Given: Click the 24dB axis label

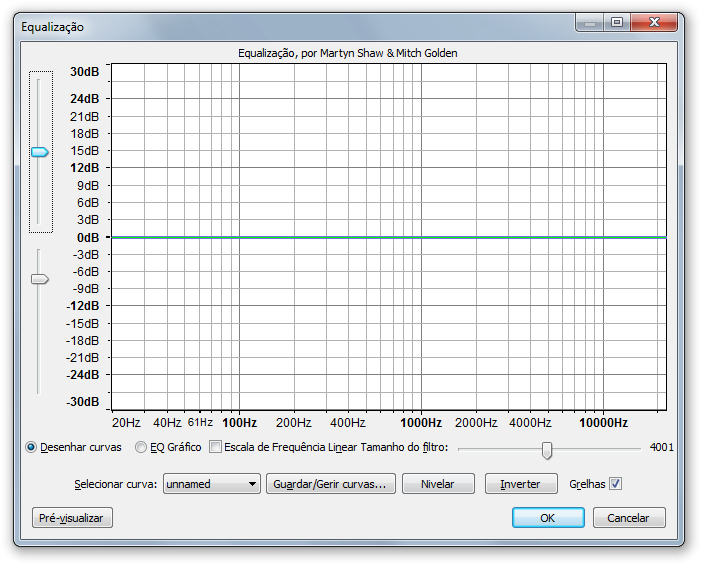Looking at the screenshot, I should [85, 99].
